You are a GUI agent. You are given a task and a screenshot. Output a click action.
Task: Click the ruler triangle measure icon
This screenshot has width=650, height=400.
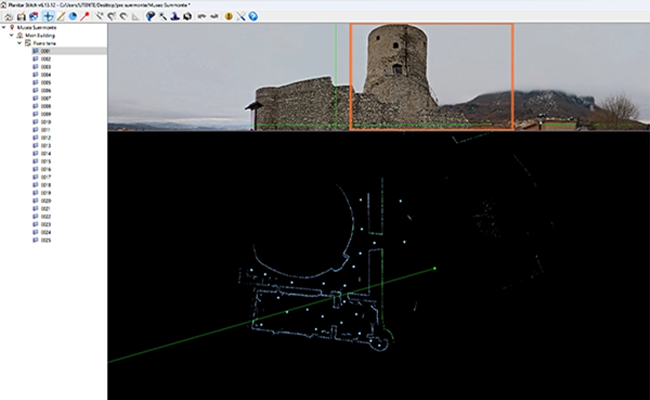(135, 16)
